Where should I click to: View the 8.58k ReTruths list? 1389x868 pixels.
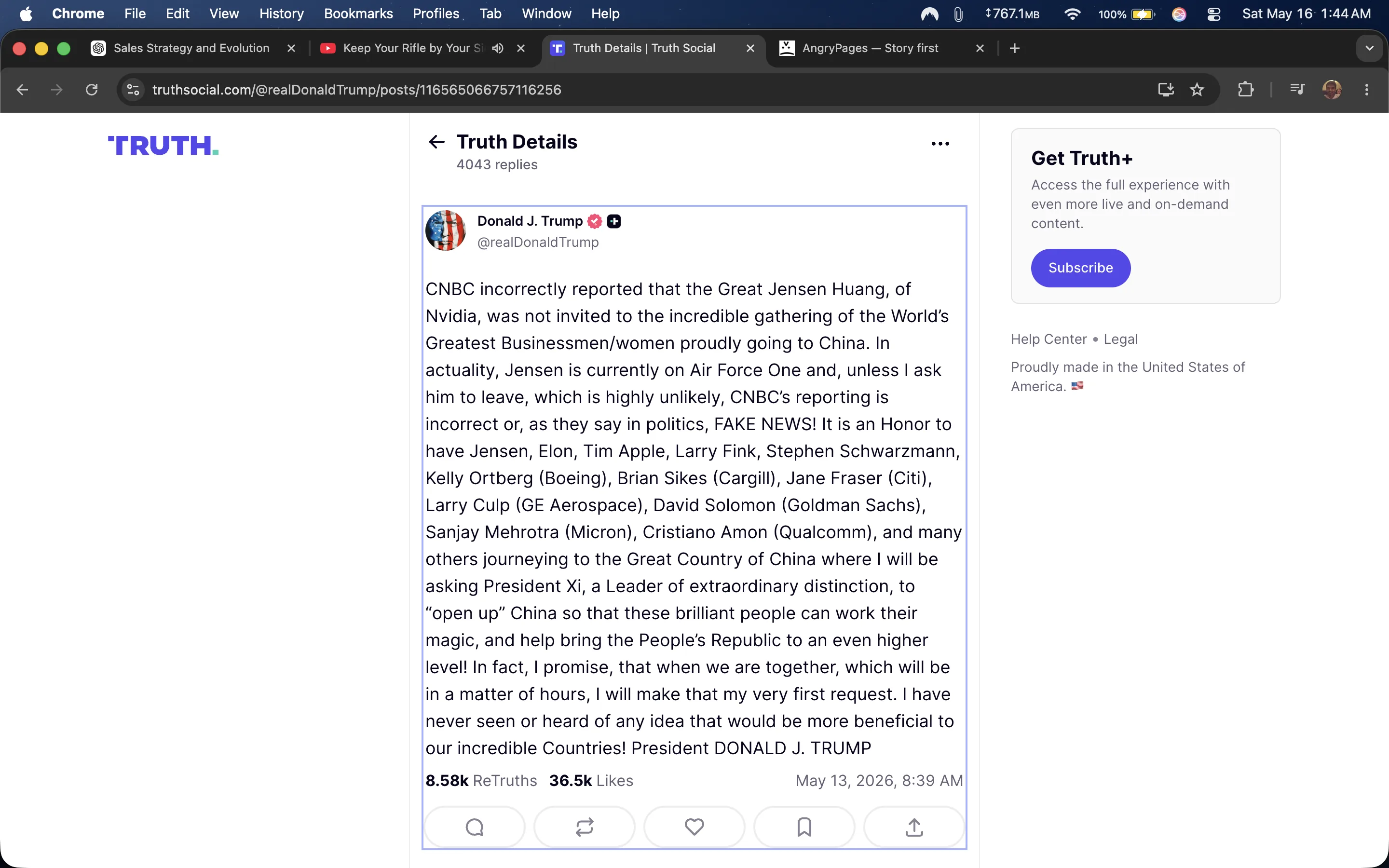[x=481, y=781]
